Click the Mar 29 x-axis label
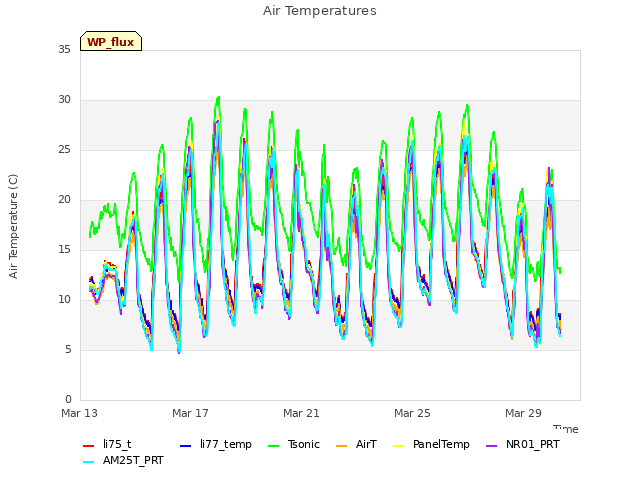The width and height of the screenshot is (640, 480). (x=523, y=413)
